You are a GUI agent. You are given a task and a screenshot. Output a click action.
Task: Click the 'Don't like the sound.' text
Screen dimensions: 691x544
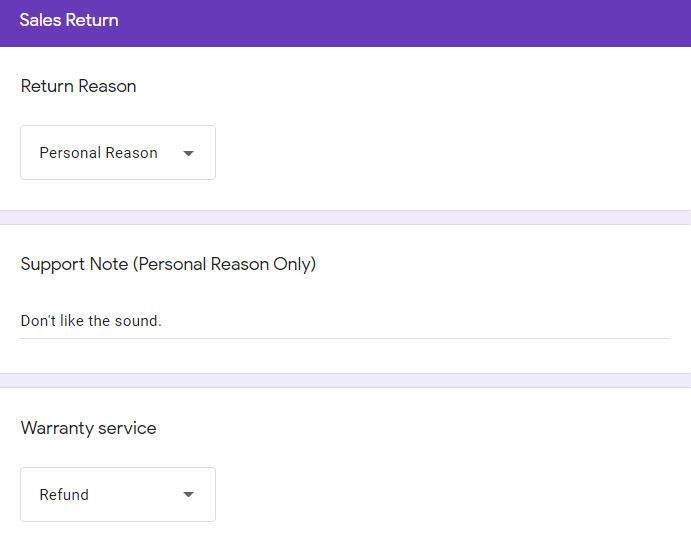(91, 321)
